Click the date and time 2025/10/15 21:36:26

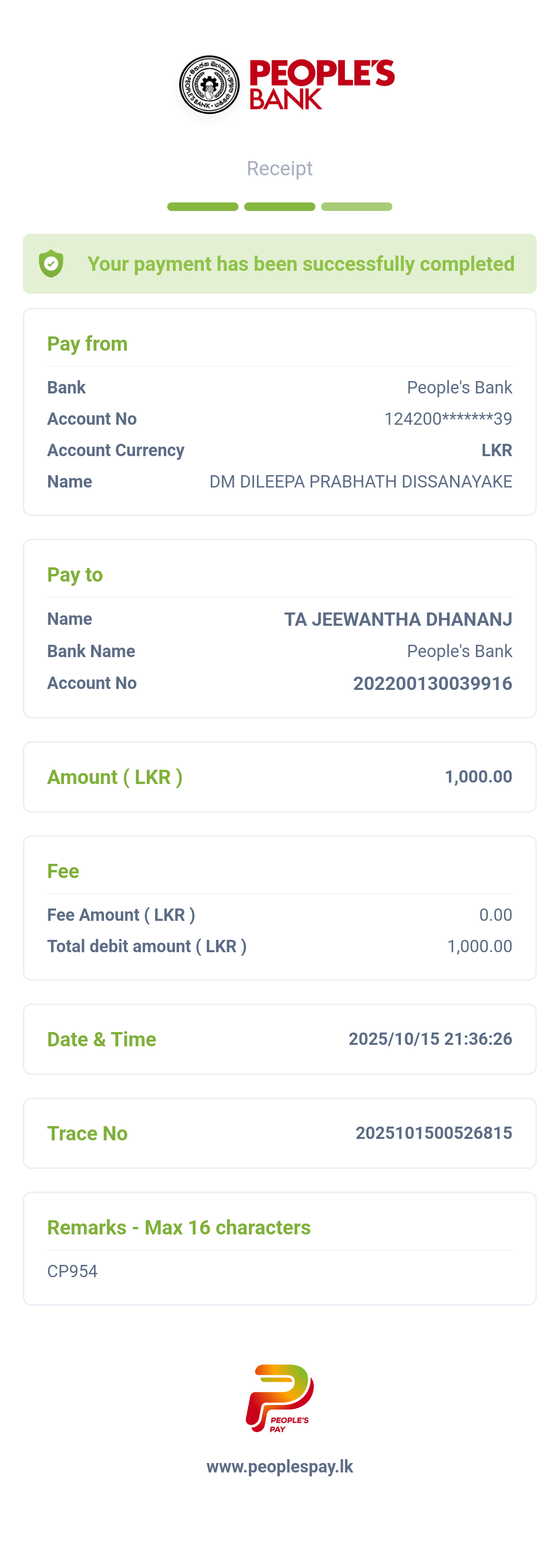tap(430, 1038)
